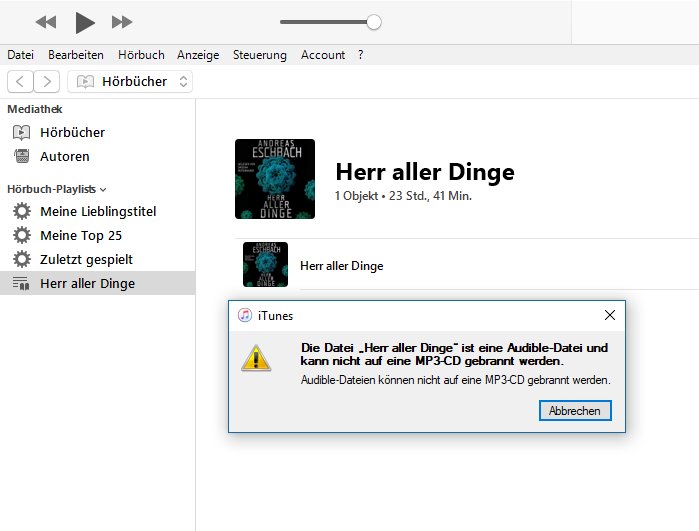Click the 1 Objekt • 23 Std., 41 Min. info
This screenshot has height=531, width=699.
(x=403, y=196)
